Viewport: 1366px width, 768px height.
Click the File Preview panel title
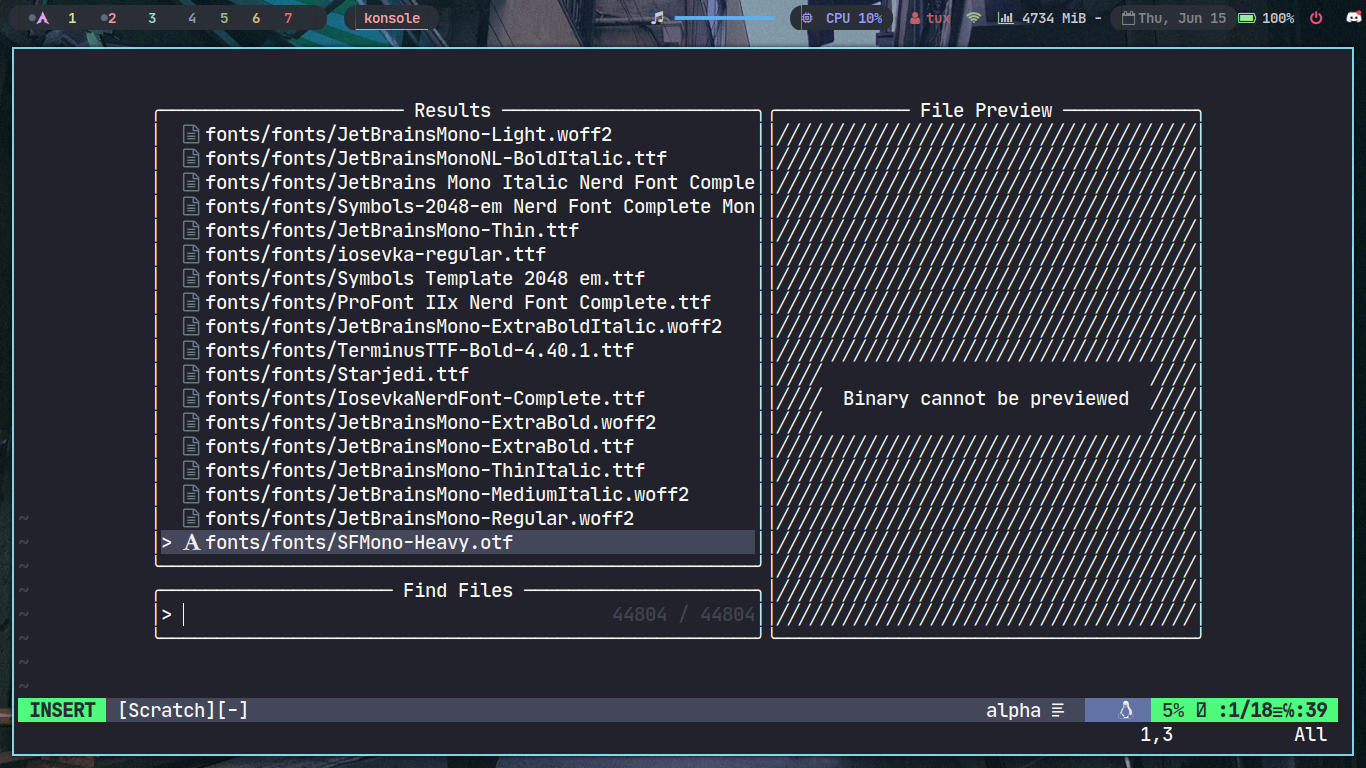point(986,110)
